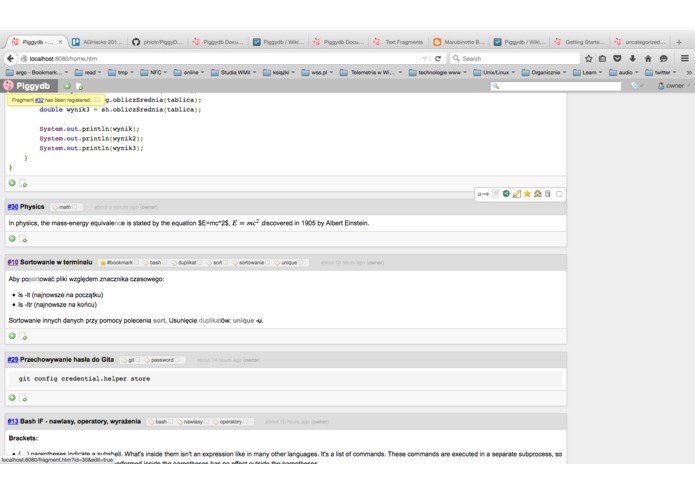Expand the NFC bookmarks folder

coord(154,72)
